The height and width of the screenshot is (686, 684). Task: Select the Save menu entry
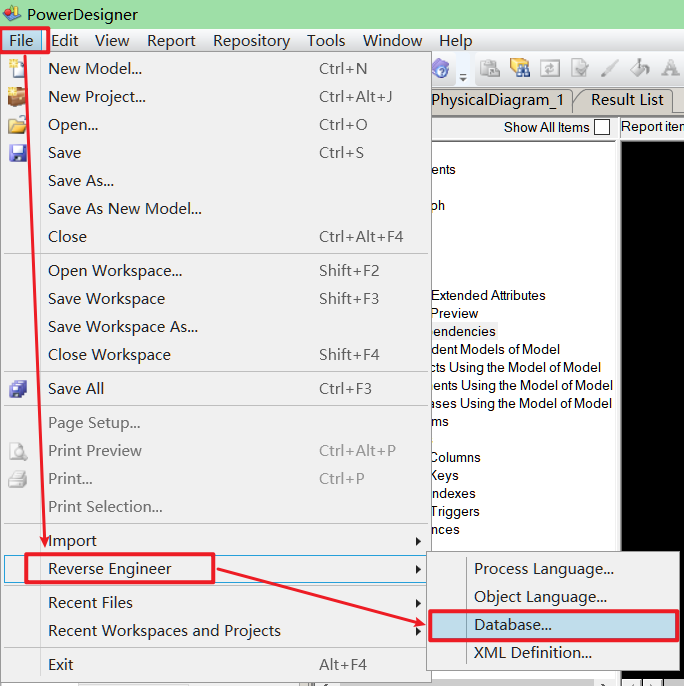tap(216, 153)
